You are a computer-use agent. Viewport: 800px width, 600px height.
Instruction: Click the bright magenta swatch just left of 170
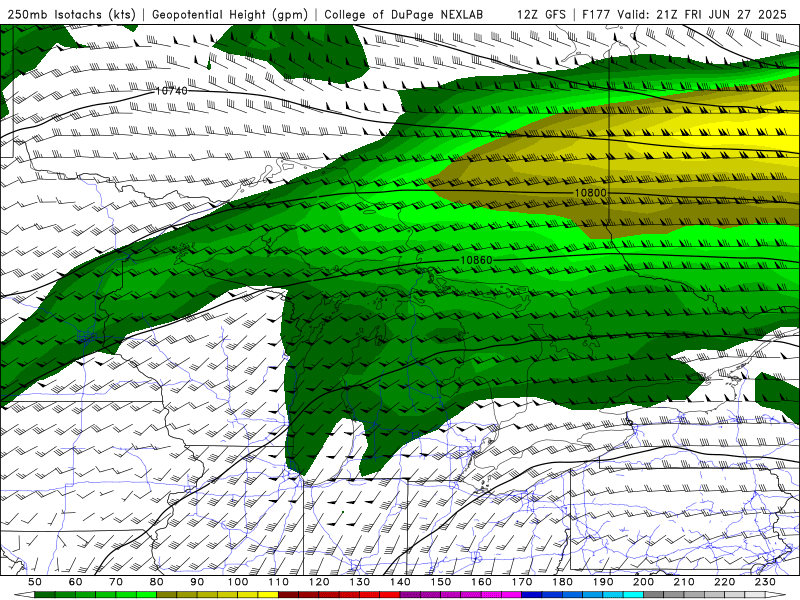click(511, 595)
